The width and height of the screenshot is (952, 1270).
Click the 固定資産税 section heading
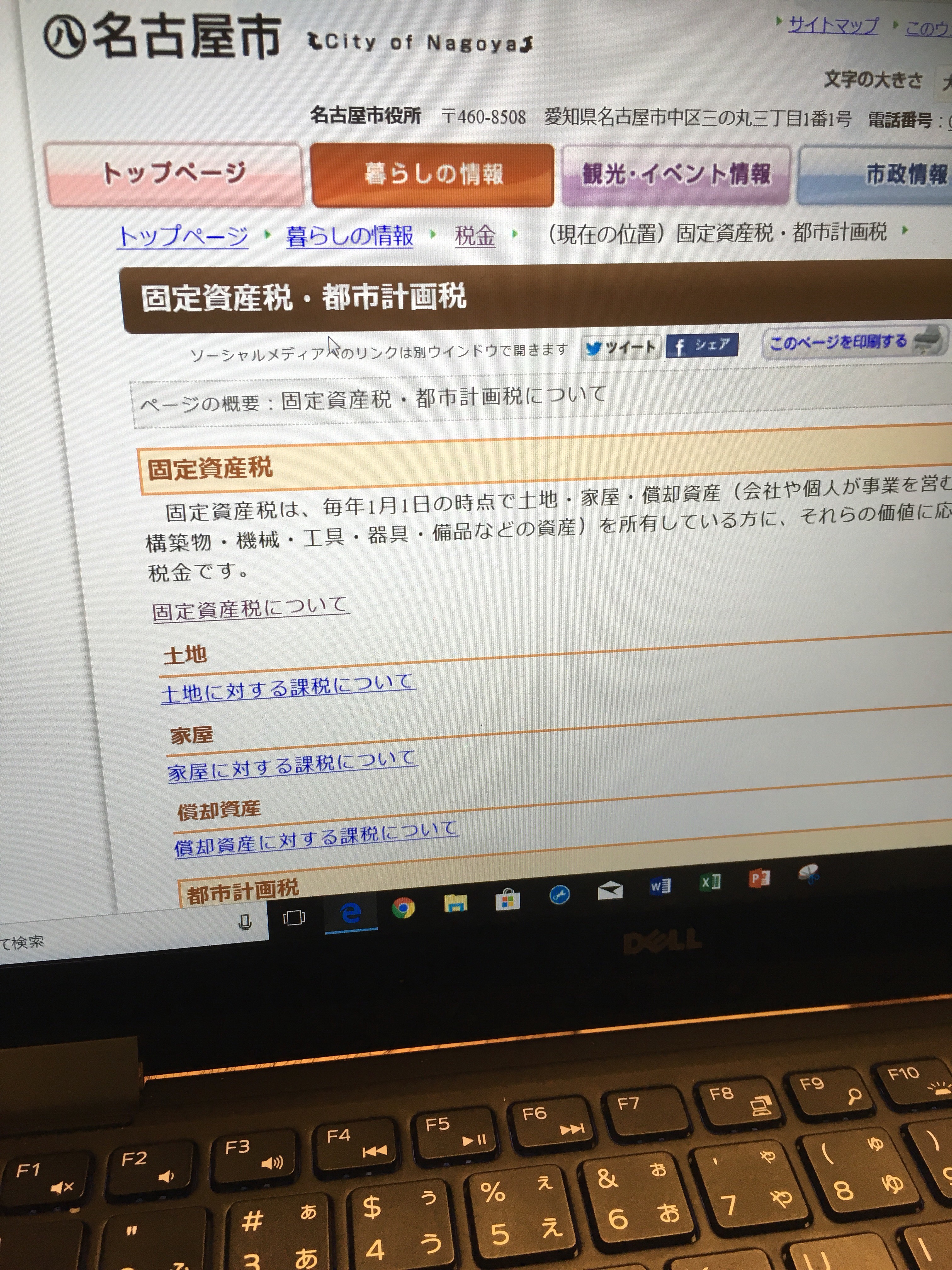point(209,468)
